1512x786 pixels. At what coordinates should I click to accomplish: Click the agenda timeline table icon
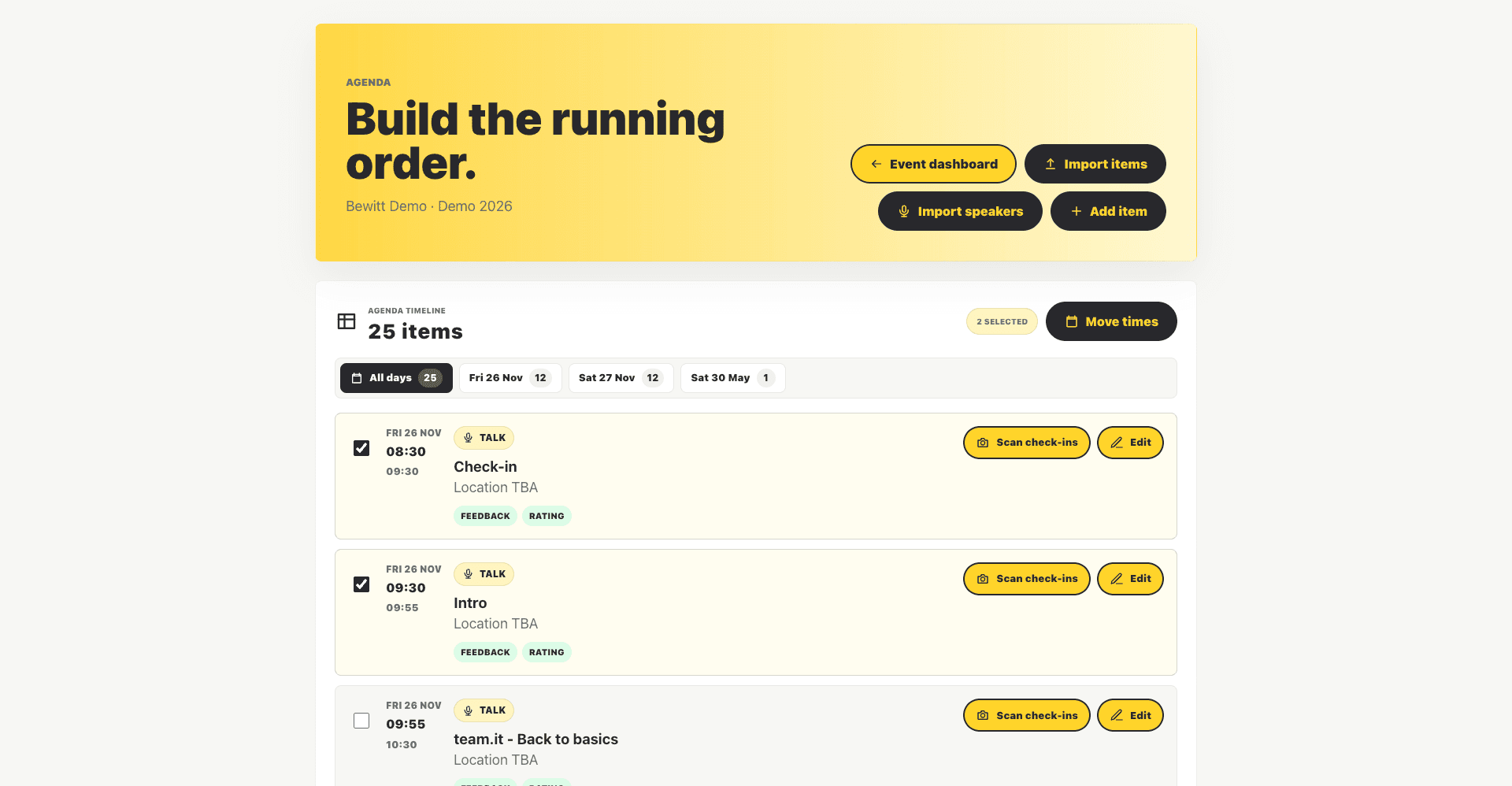coord(346,321)
